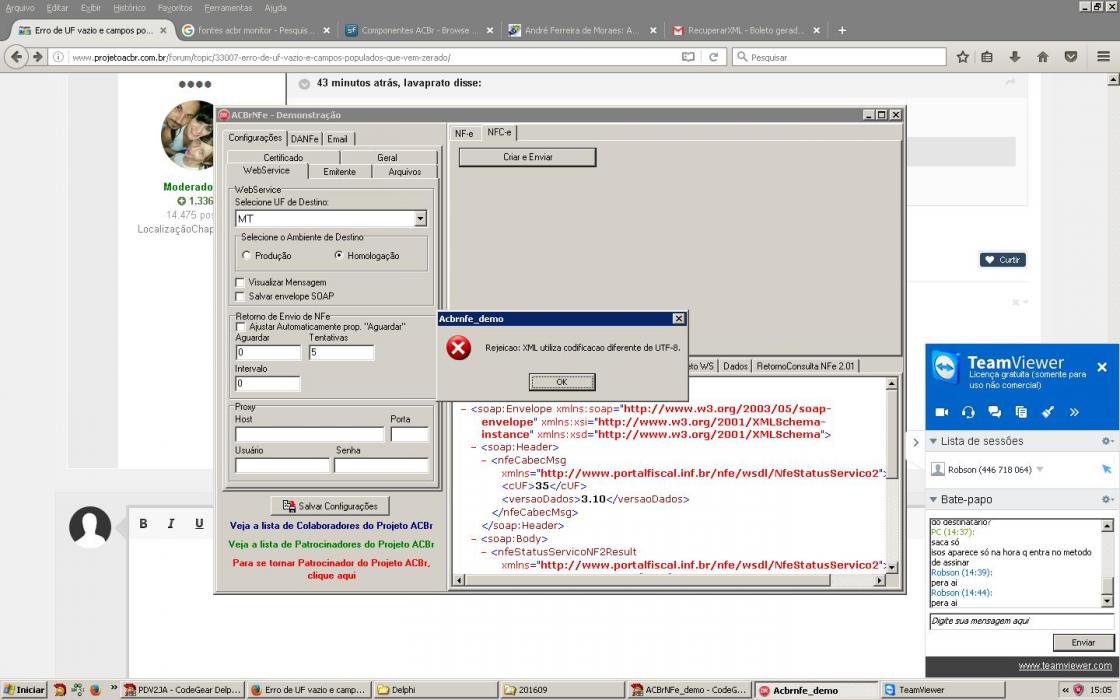Click OK in error dialog
This screenshot has width=1120, height=700.
point(561,382)
